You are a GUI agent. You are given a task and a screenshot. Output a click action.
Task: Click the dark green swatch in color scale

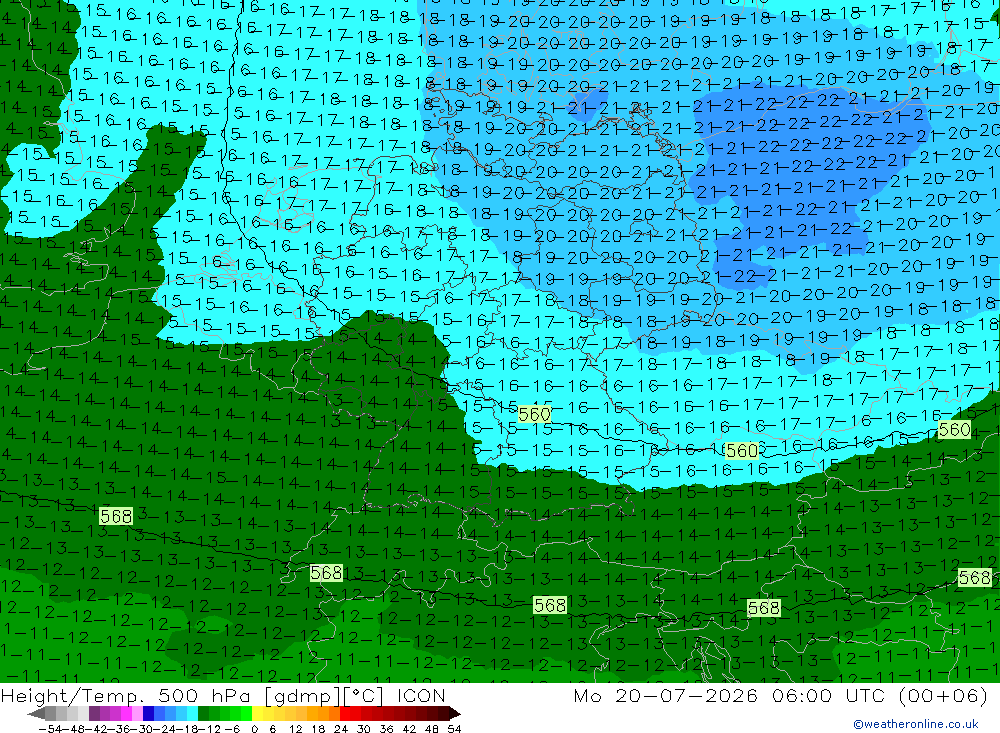click(203, 713)
